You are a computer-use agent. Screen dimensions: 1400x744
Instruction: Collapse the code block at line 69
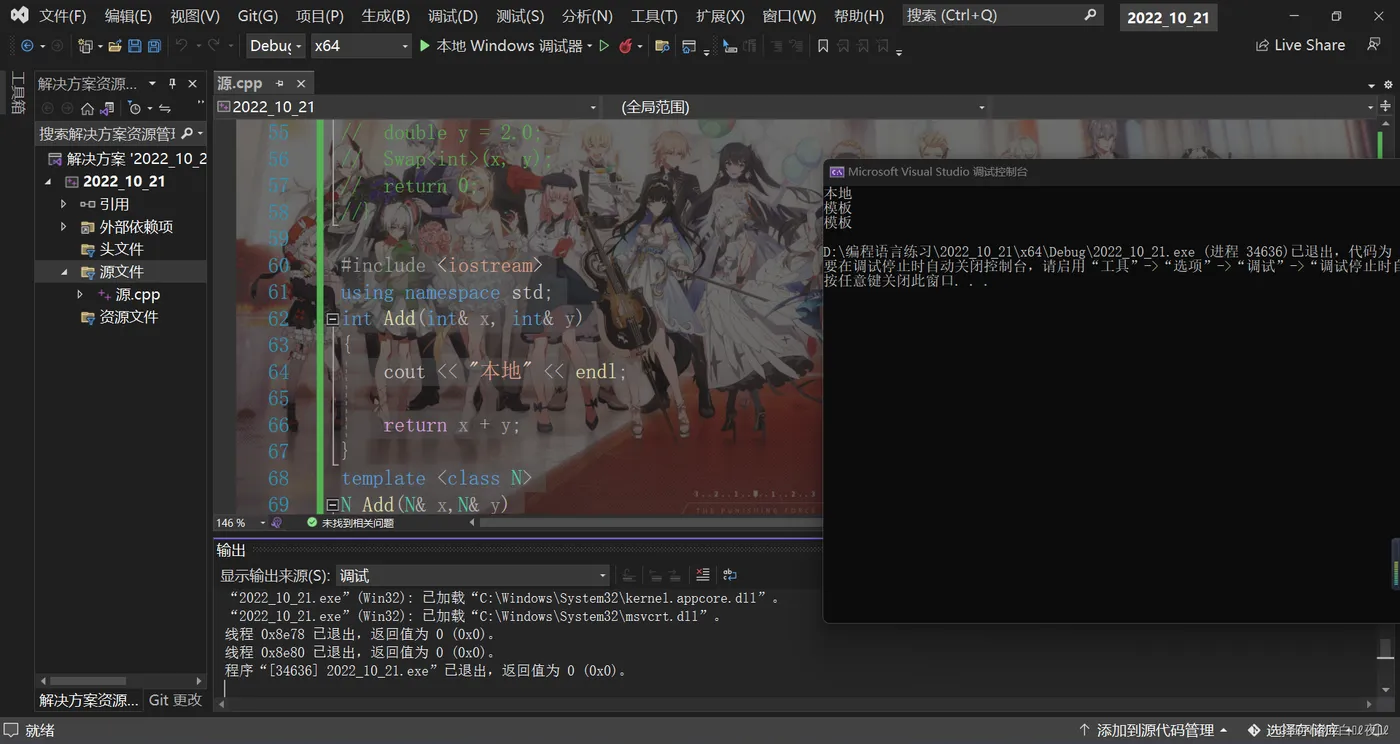pos(332,505)
